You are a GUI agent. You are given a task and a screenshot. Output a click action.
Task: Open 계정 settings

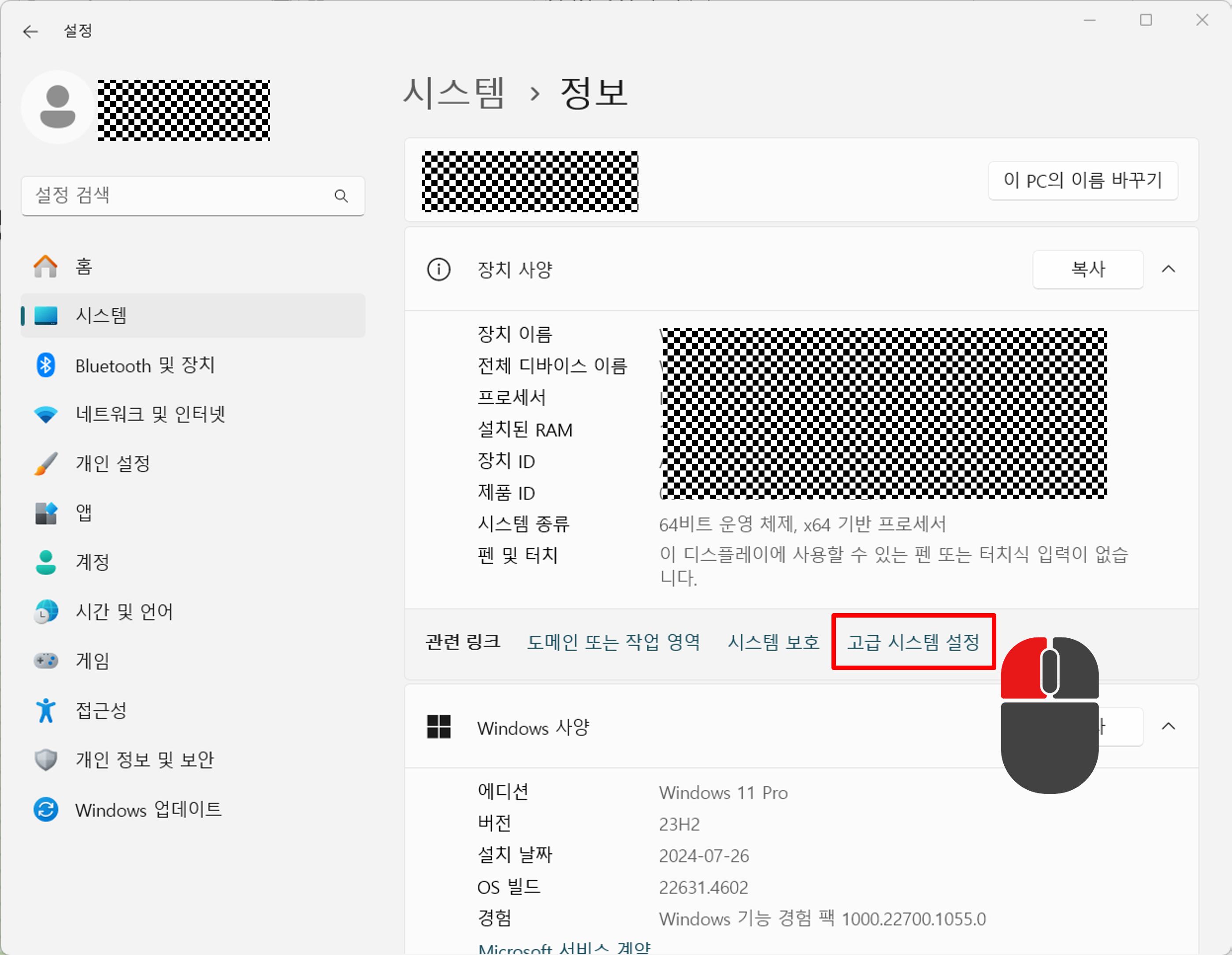pyautogui.click(x=193, y=562)
